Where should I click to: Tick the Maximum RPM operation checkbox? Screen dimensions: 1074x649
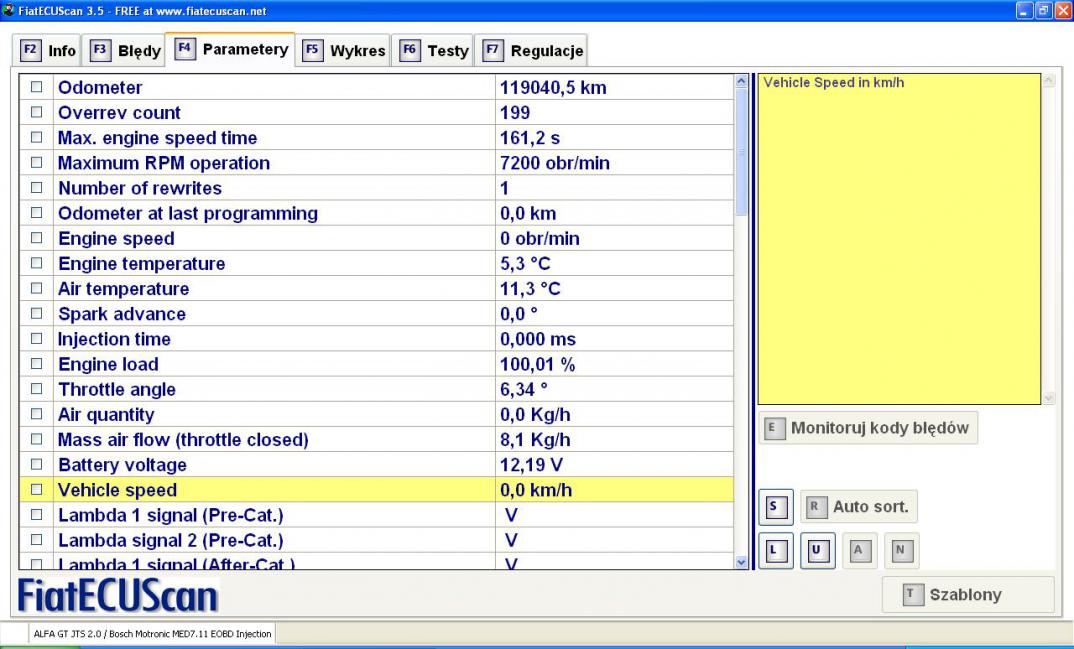[x=36, y=163]
